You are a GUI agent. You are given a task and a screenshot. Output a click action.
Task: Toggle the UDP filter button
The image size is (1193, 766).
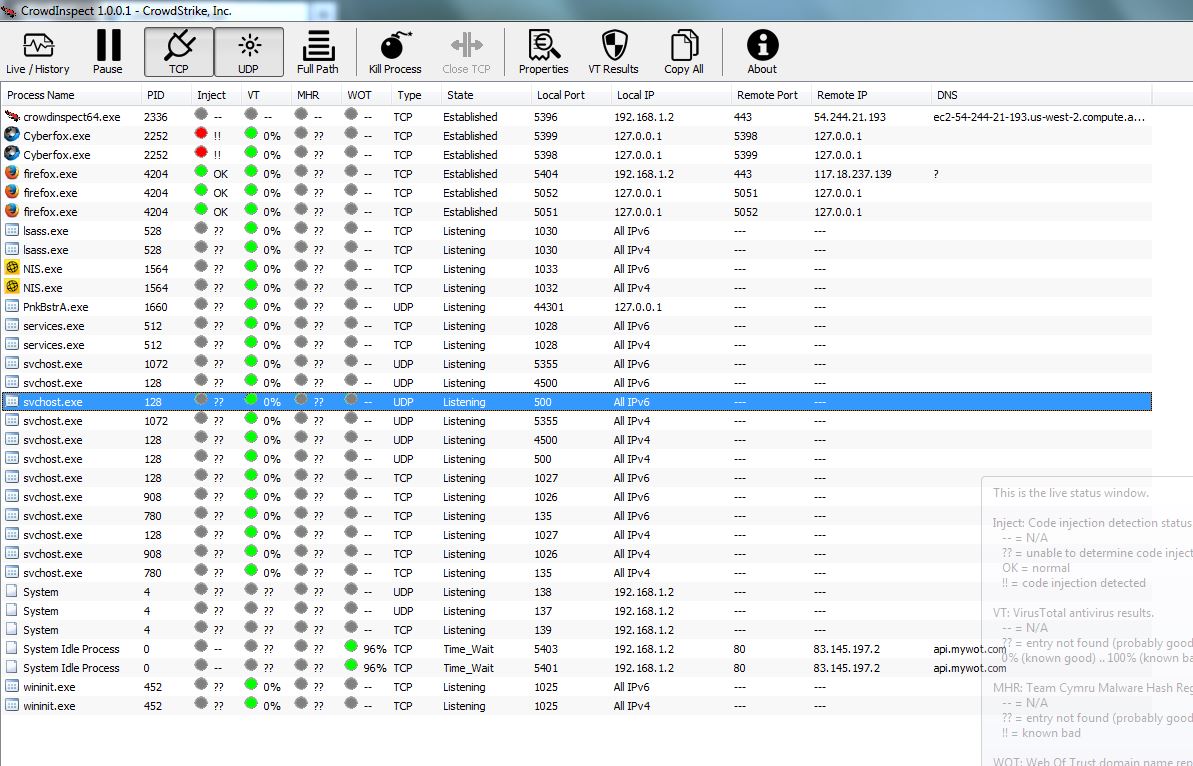point(248,53)
